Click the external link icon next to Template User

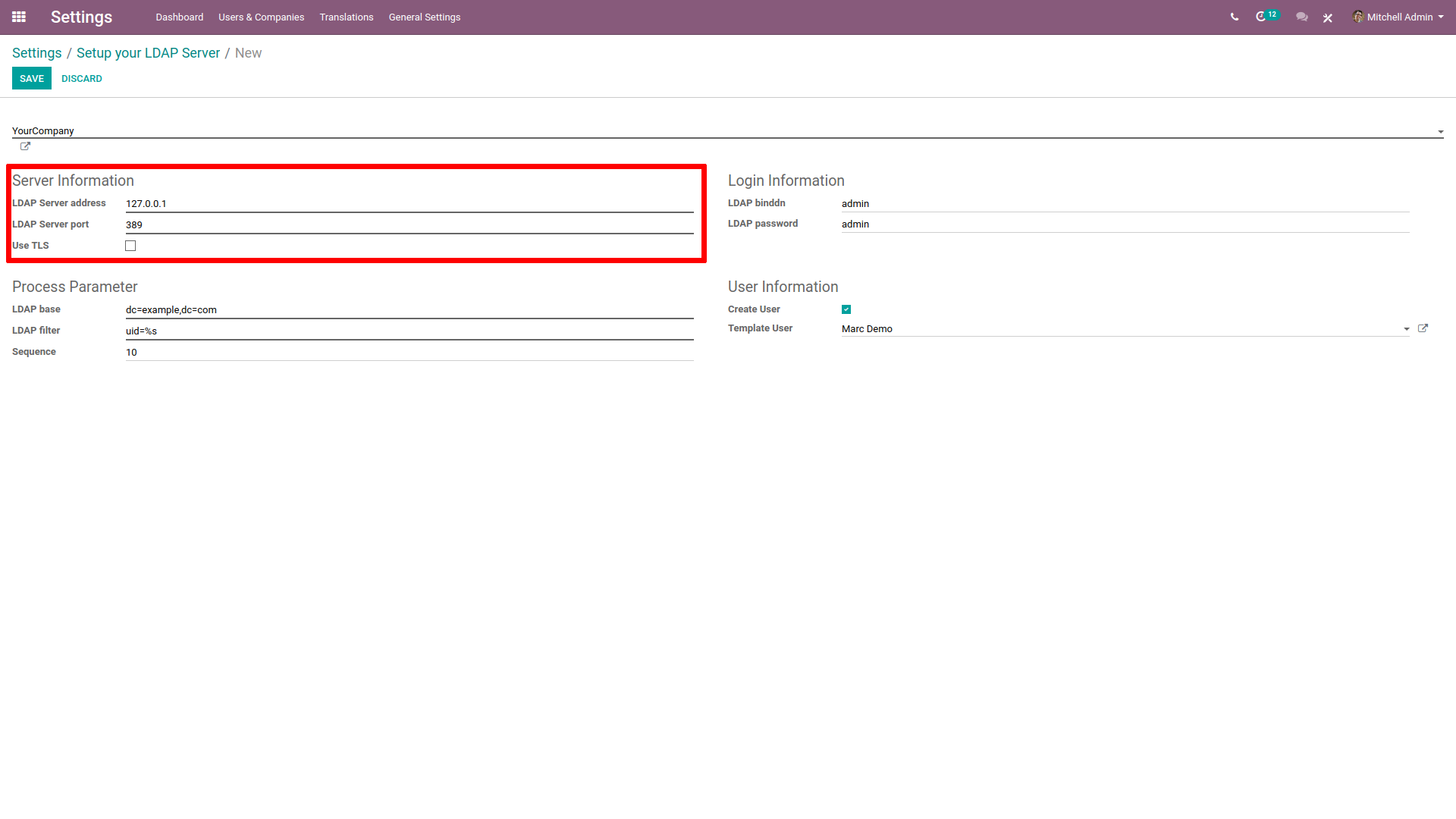pos(1423,328)
